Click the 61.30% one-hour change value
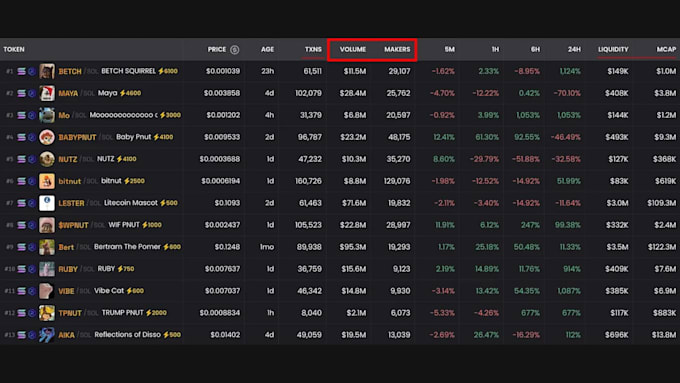The height and width of the screenshot is (383, 680). (487, 137)
